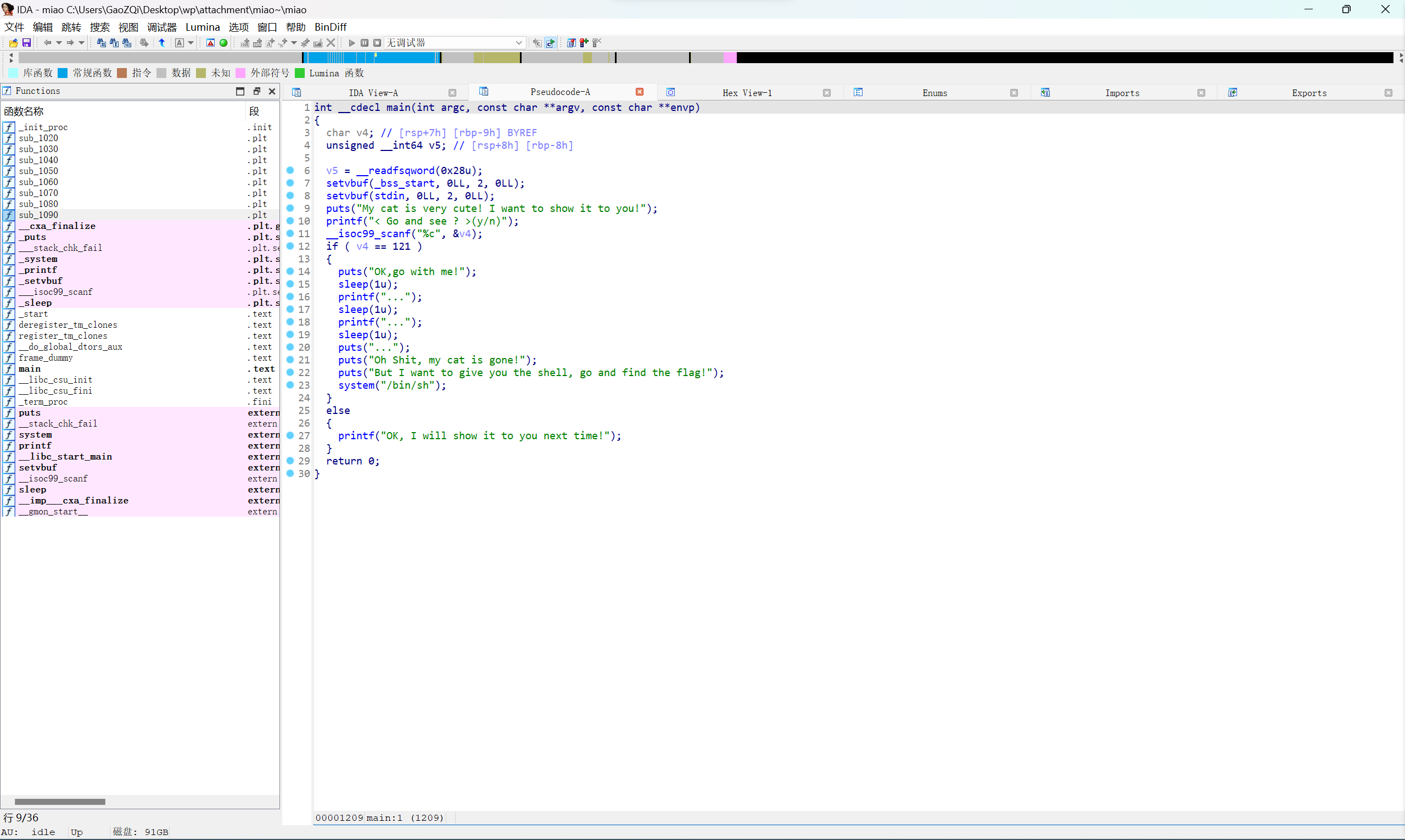The width and height of the screenshot is (1405, 840).
Task: Click the create string literal icon
Action: tap(270, 43)
